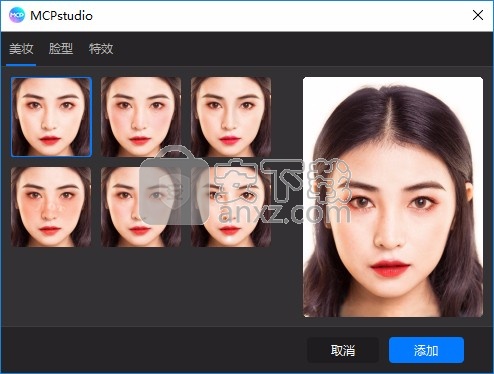
Task: Select the bottom-row right makeup thumbnail
Action: [231, 207]
